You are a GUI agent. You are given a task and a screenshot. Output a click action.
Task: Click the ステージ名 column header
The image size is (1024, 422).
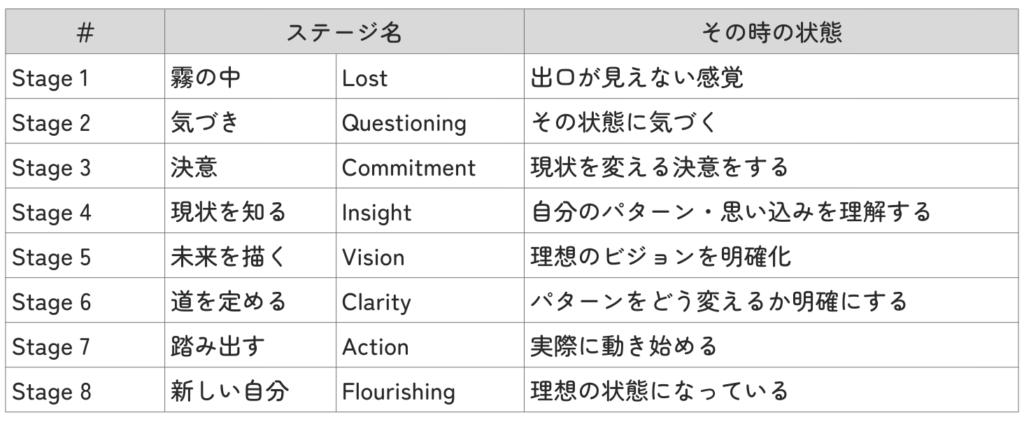(343, 32)
